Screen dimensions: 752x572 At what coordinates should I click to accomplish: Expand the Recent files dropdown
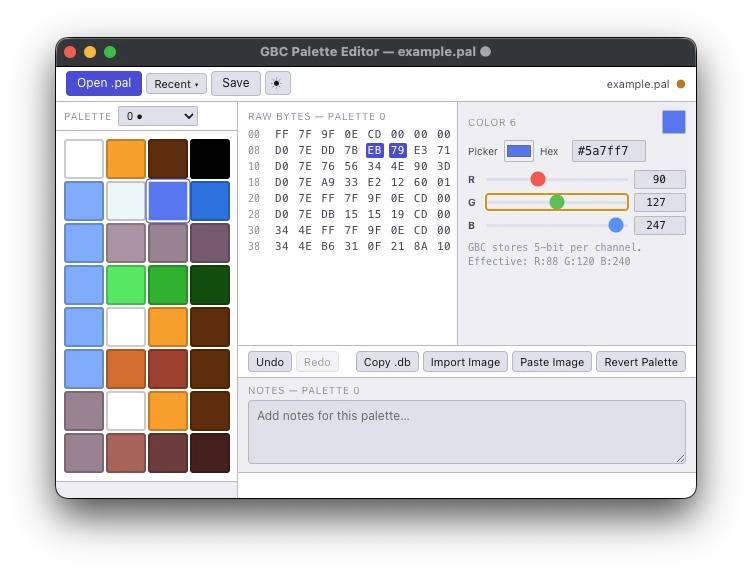click(x=176, y=84)
